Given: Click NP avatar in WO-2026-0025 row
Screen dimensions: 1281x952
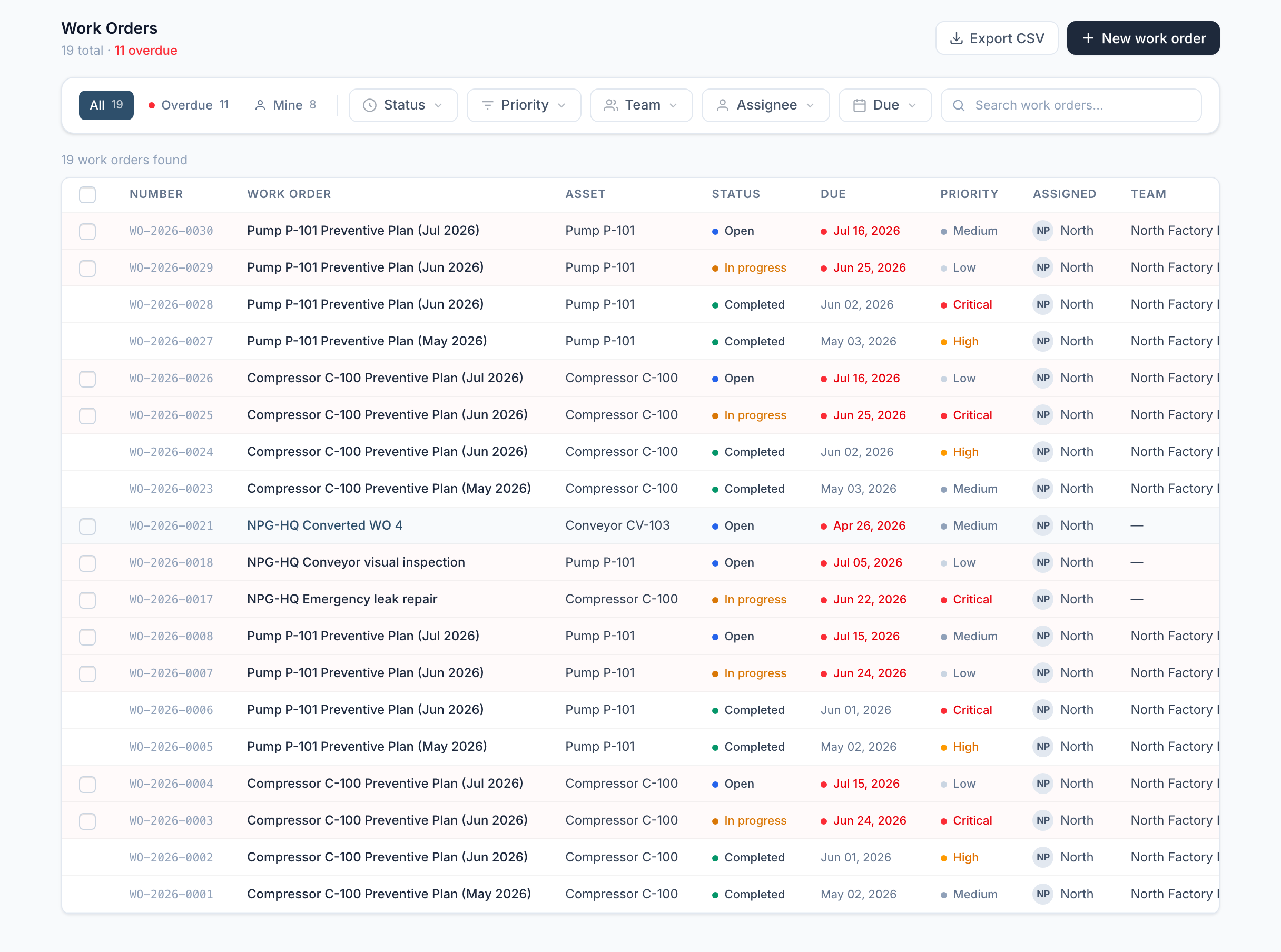Looking at the screenshot, I should coord(1042,415).
